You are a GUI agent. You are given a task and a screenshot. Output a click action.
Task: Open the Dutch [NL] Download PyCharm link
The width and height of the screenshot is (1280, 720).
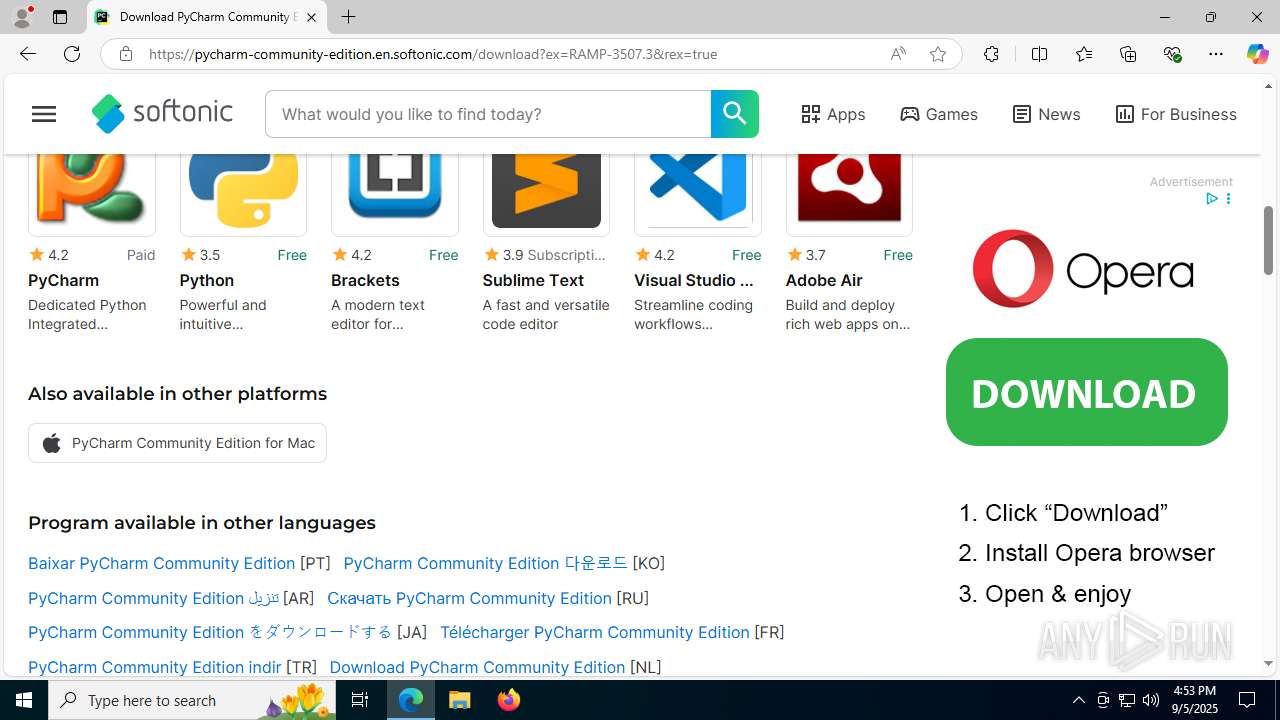click(x=477, y=667)
